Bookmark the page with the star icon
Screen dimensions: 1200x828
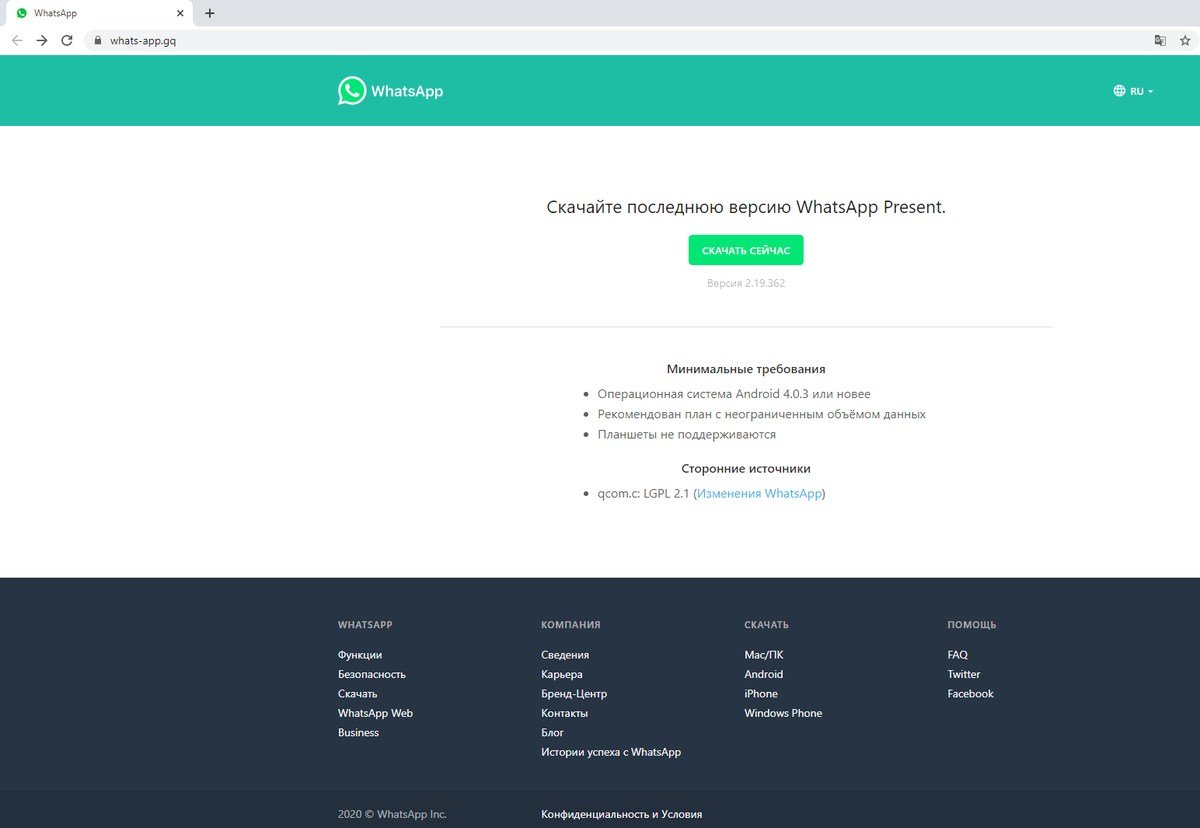tap(1185, 41)
